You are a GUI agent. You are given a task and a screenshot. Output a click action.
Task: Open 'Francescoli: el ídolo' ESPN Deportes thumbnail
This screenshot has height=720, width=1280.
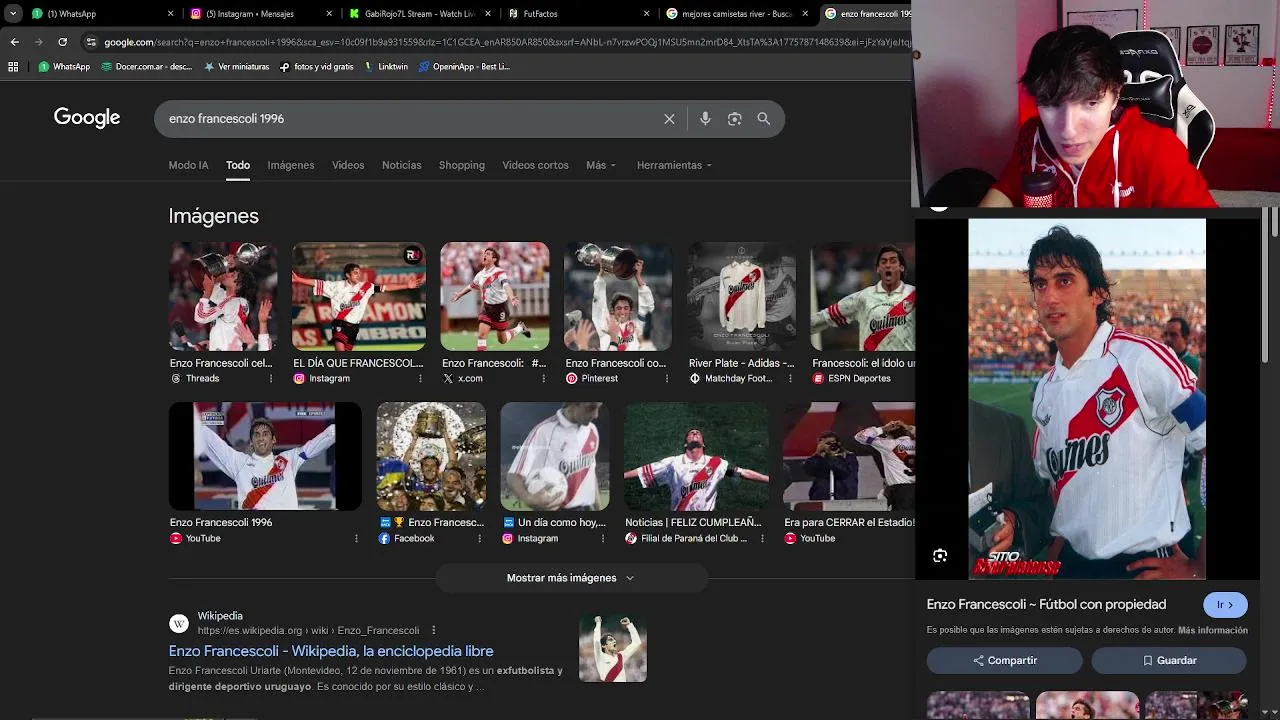tap(863, 296)
